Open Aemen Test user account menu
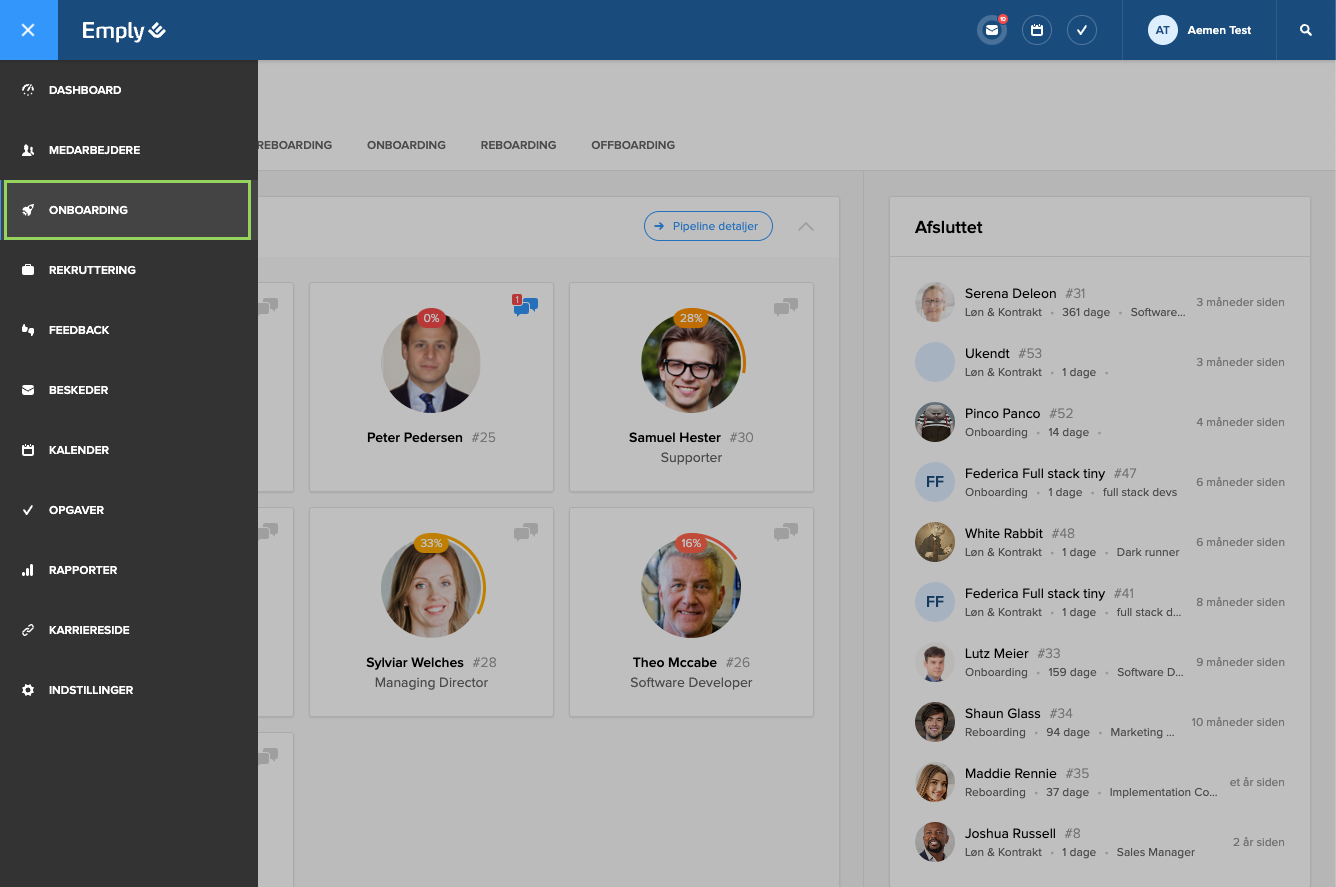The height and width of the screenshot is (887, 1336). point(1200,30)
